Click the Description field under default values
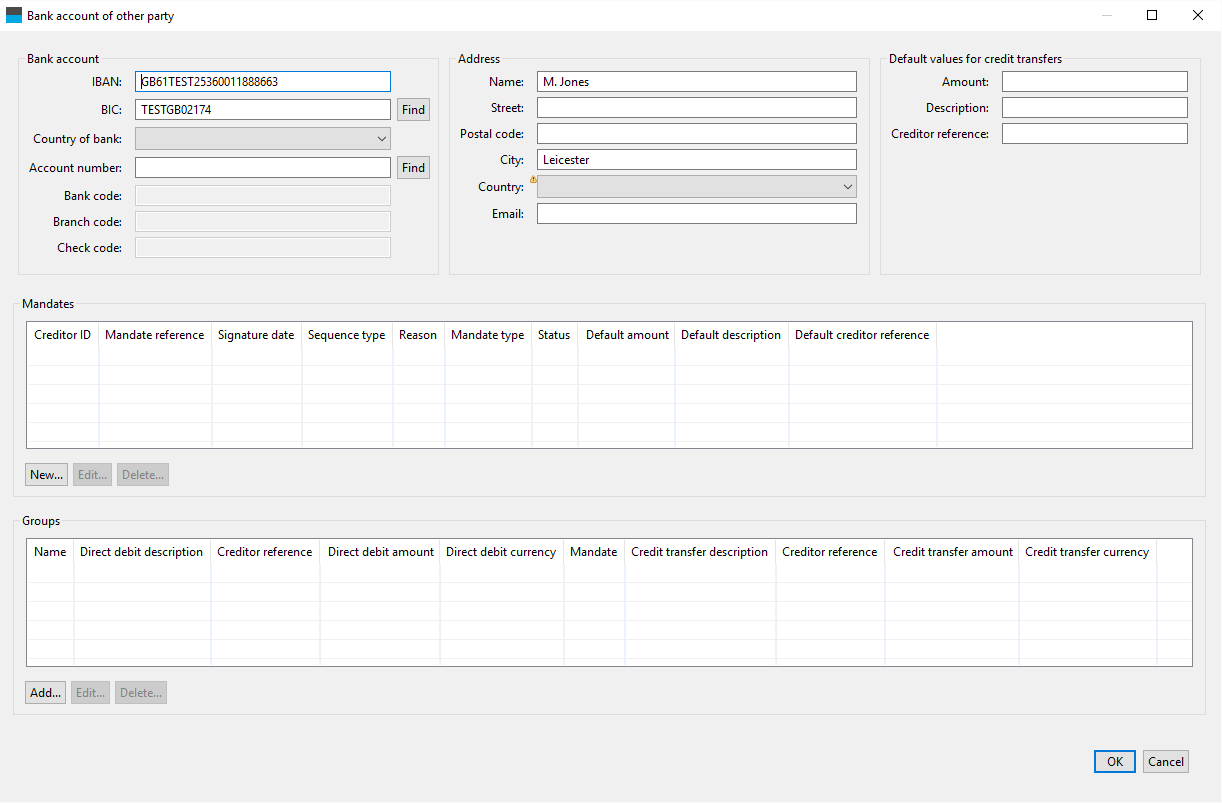Viewport: 1222px width, 803px height. 1095,108
